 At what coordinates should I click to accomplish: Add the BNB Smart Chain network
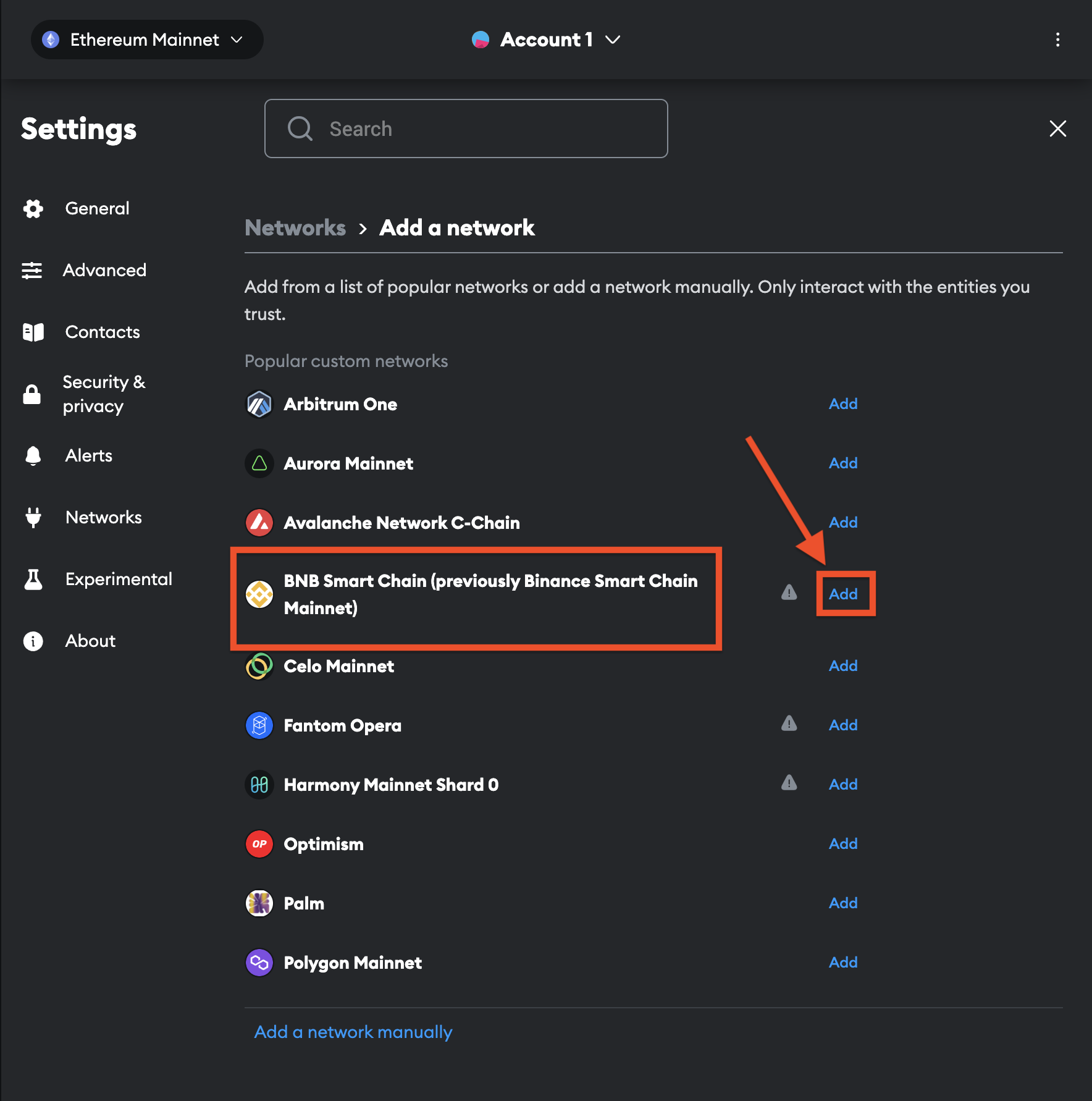tap(843, 594)
